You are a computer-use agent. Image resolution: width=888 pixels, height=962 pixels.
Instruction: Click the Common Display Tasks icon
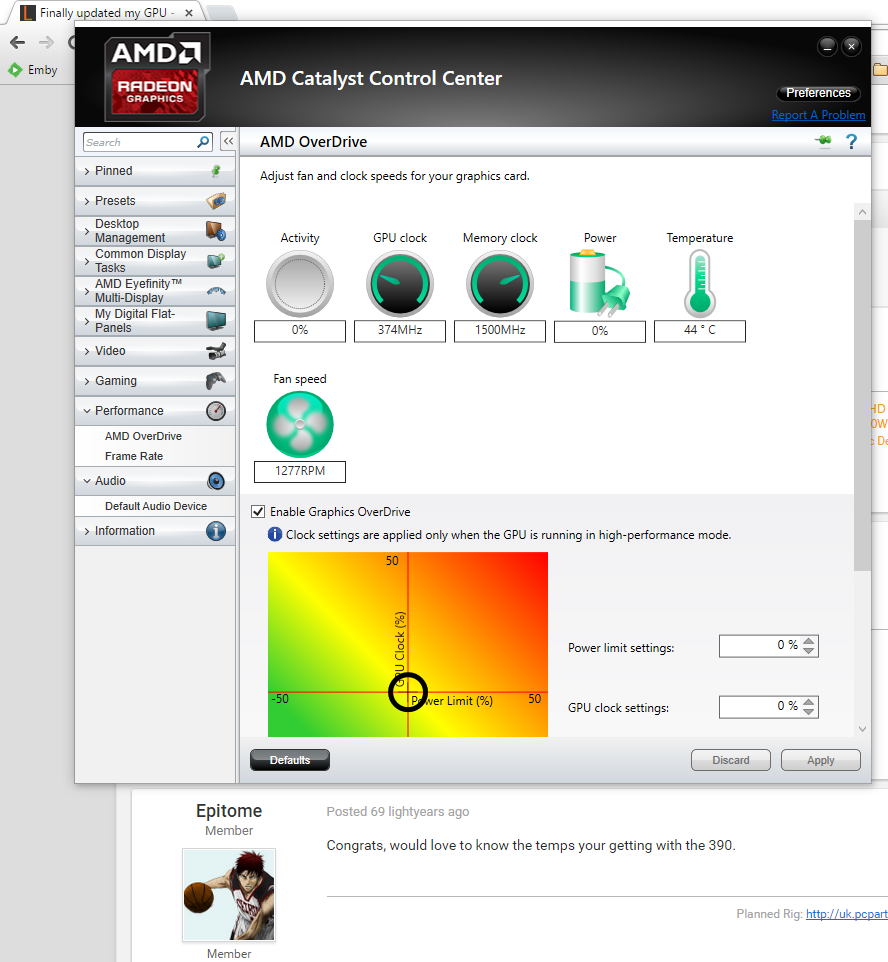(x=216, y=261)
